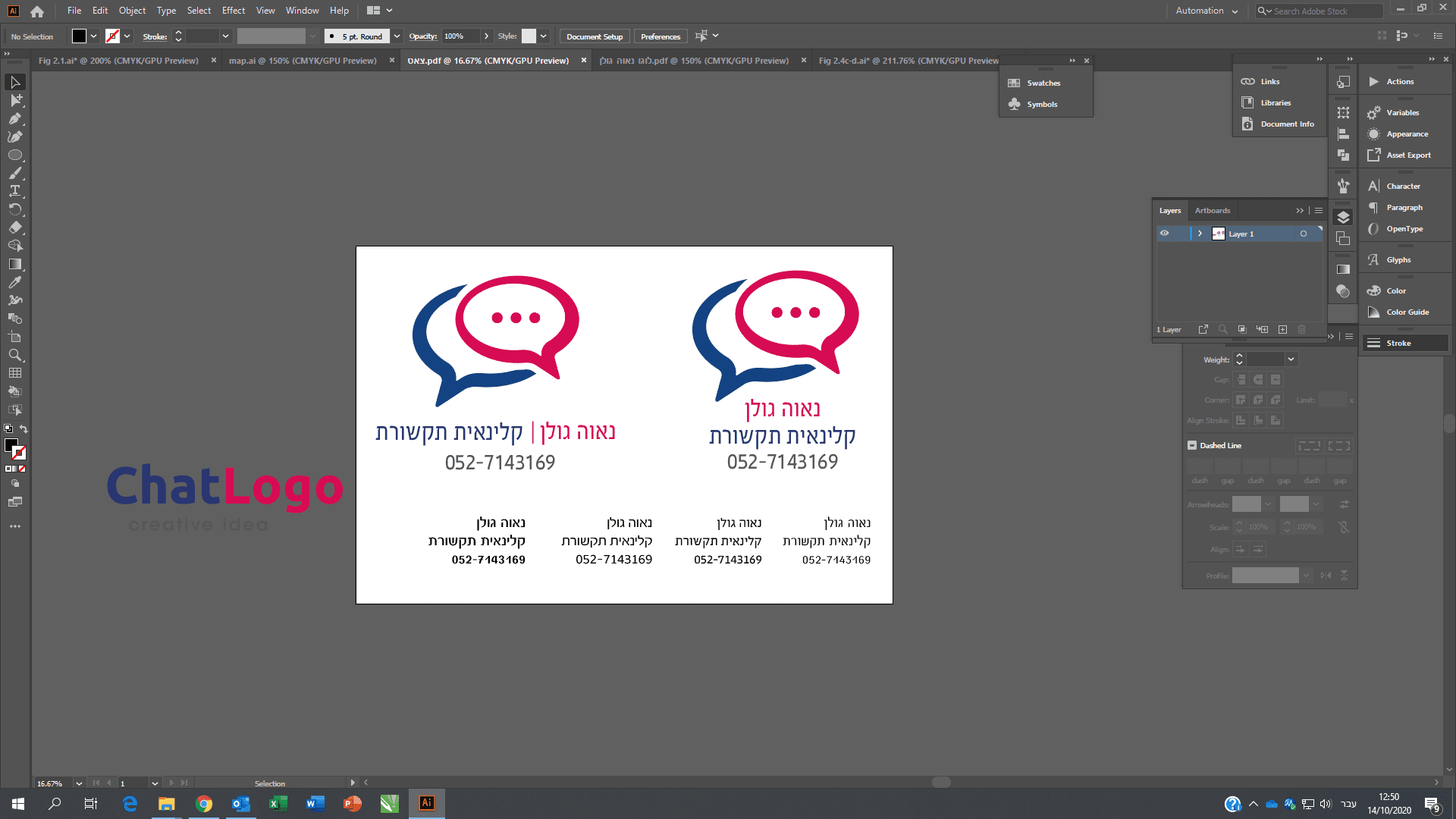The height and width of the screenshot is (819, 1456).
Task: Select the Ellipse tool
Action: [x=14, y=155]
